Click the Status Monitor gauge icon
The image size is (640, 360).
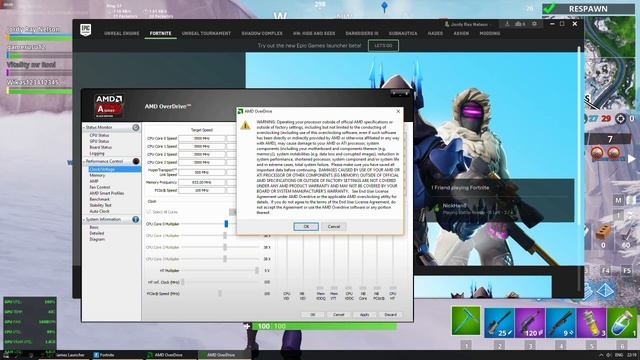(x=136, y=128)
